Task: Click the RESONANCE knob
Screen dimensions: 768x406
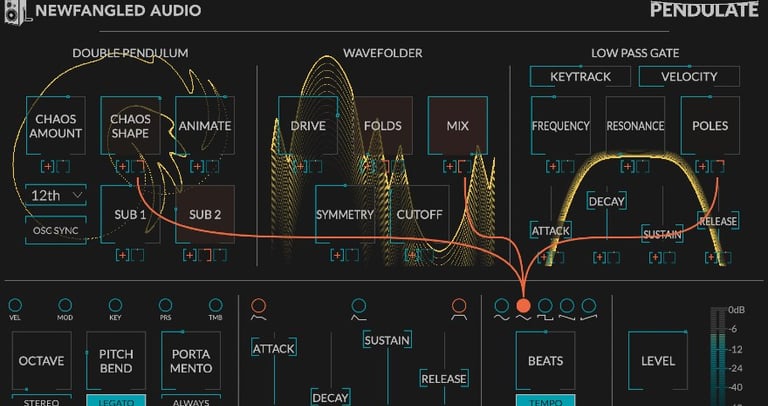Action: click(x=635, y=126)
